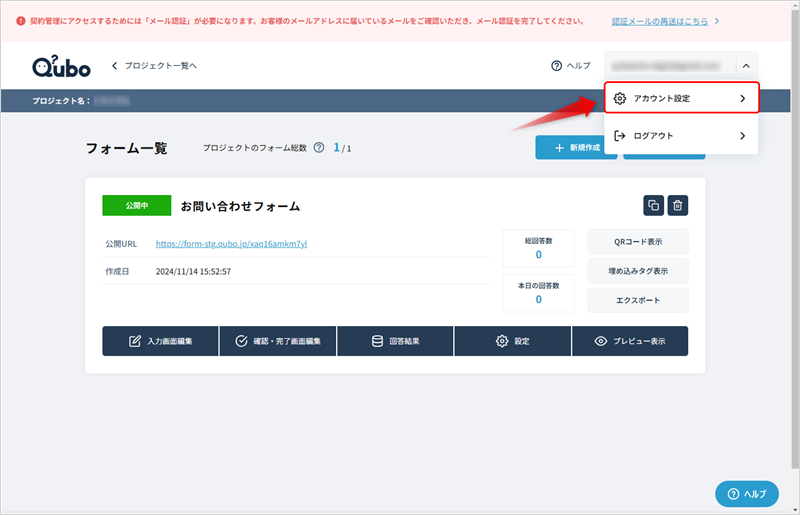Viewport: 800px width, 515px height.
Task: Open 入力画面編集
Action: pyautogui.click(x=160, y=341)
